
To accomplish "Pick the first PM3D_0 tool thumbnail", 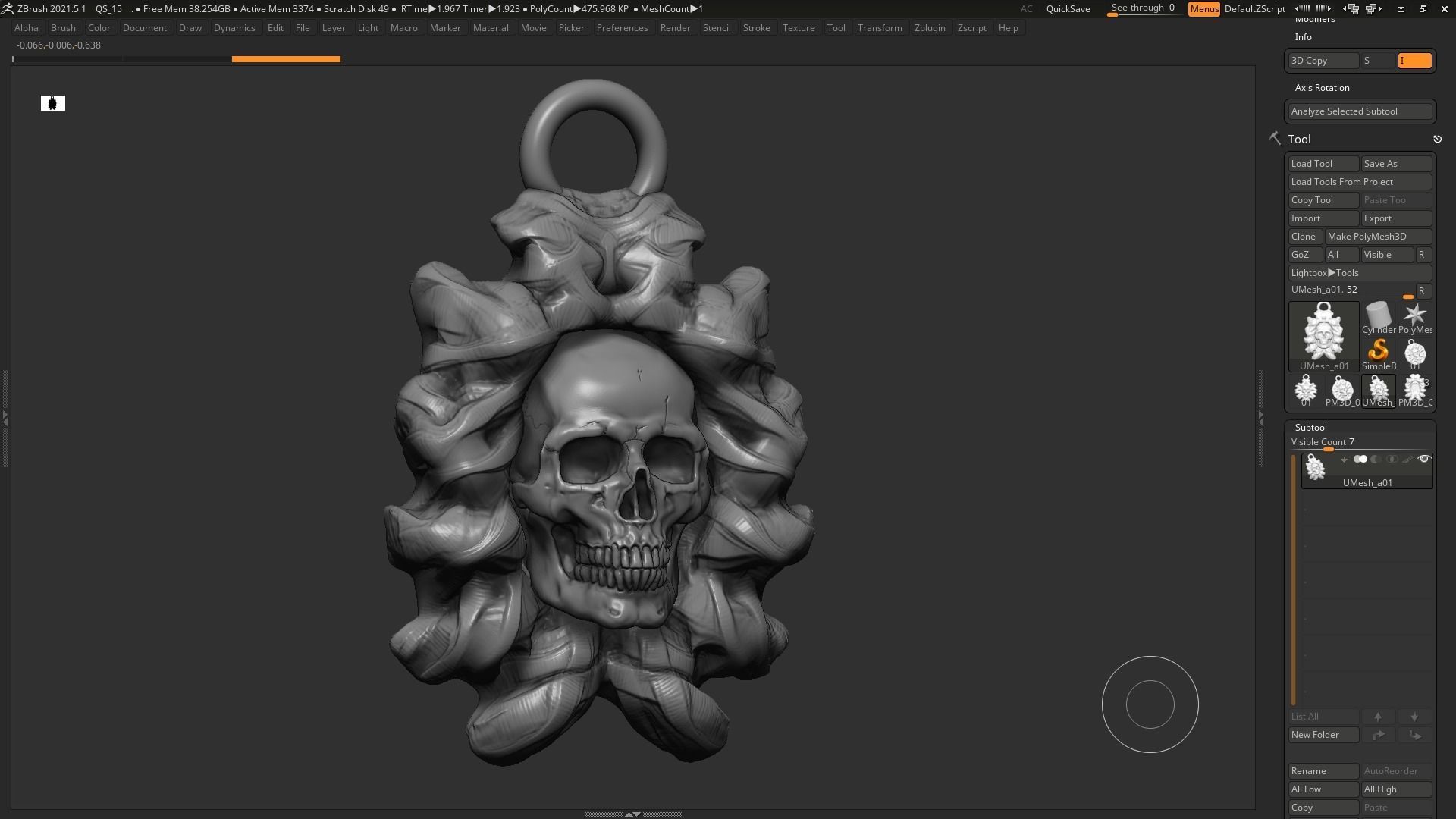I will [1342, 391].
